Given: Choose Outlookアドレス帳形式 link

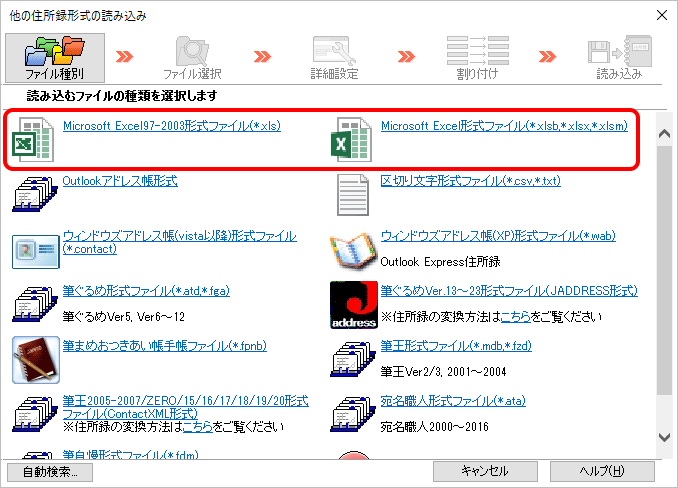Looking at the screenshot, I should pyautogui.click(x=120, y=181).
